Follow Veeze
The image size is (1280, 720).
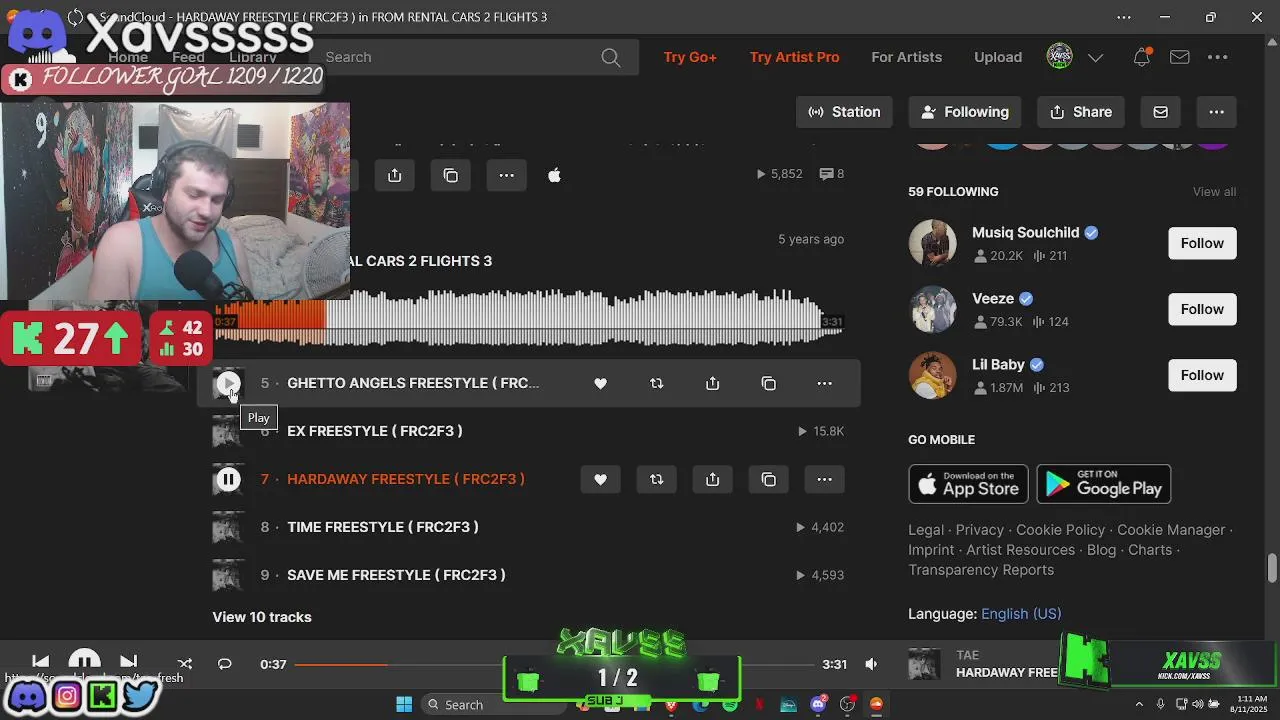click(x=1202, y=309)
